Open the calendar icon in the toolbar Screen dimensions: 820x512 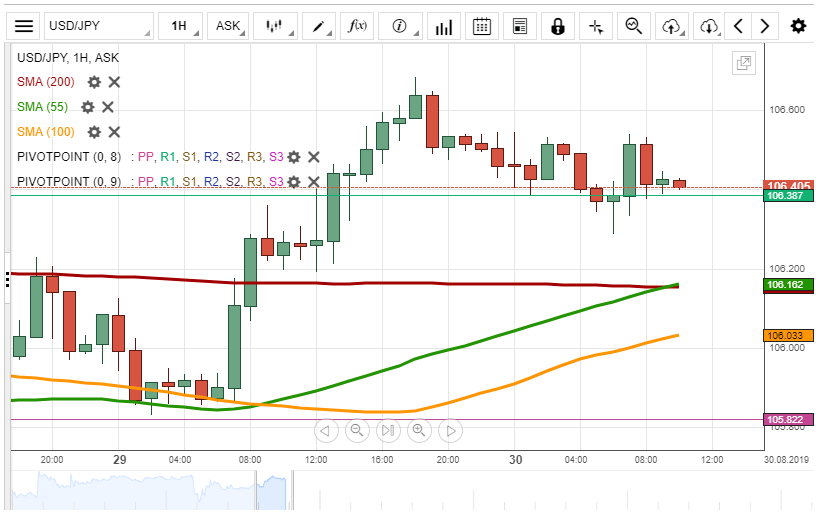coord(482,26)
